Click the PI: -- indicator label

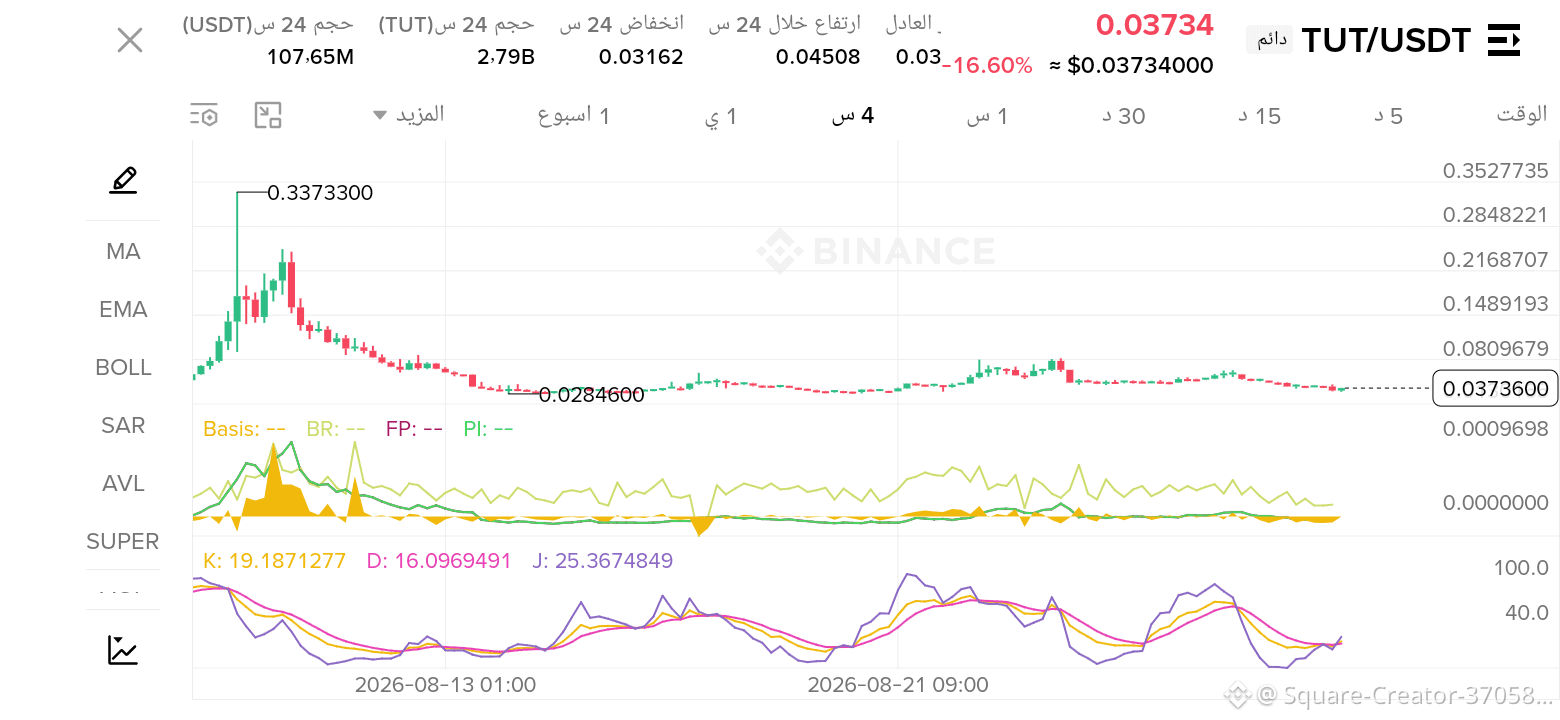488,429
